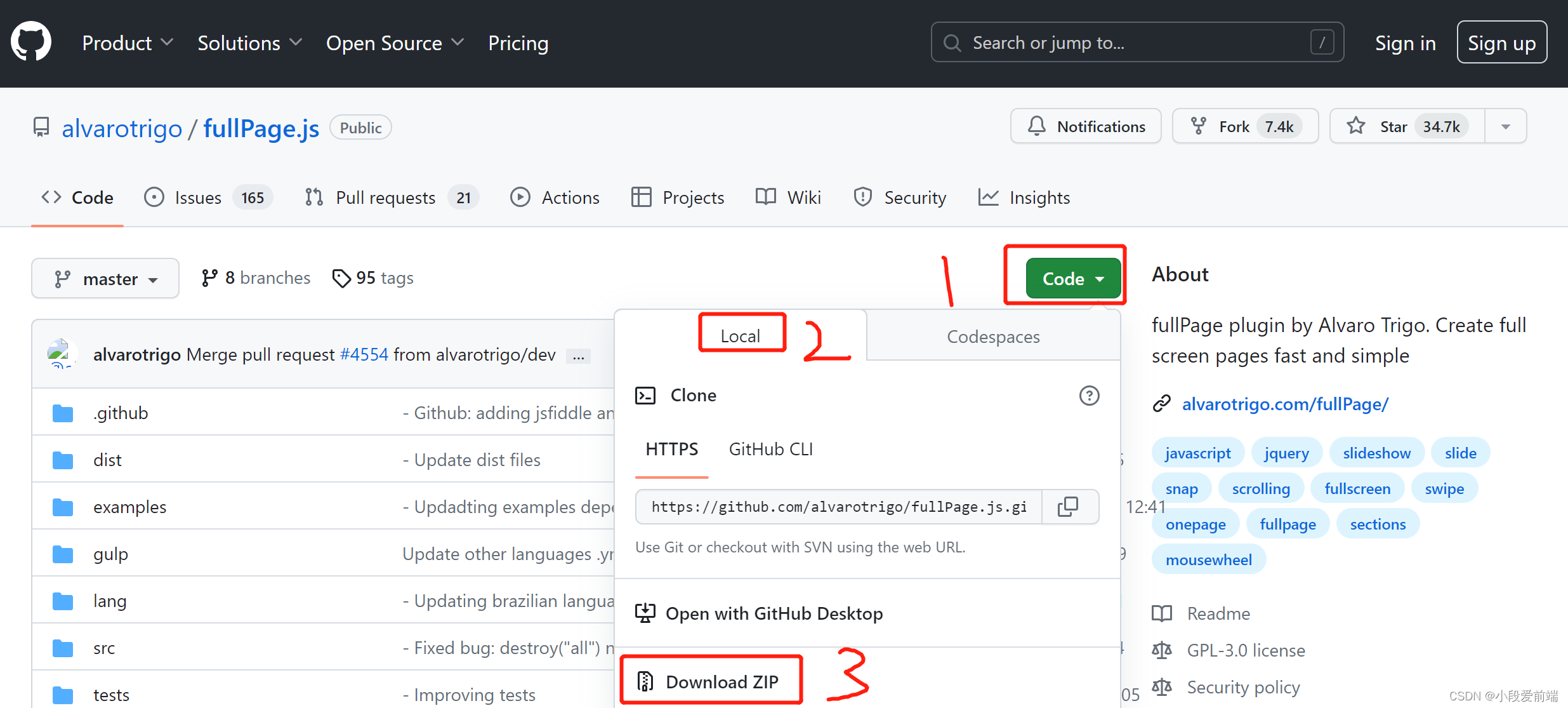Click the HTTPS clone URL field
The image size is (1568, 708).
pos(838,507)
